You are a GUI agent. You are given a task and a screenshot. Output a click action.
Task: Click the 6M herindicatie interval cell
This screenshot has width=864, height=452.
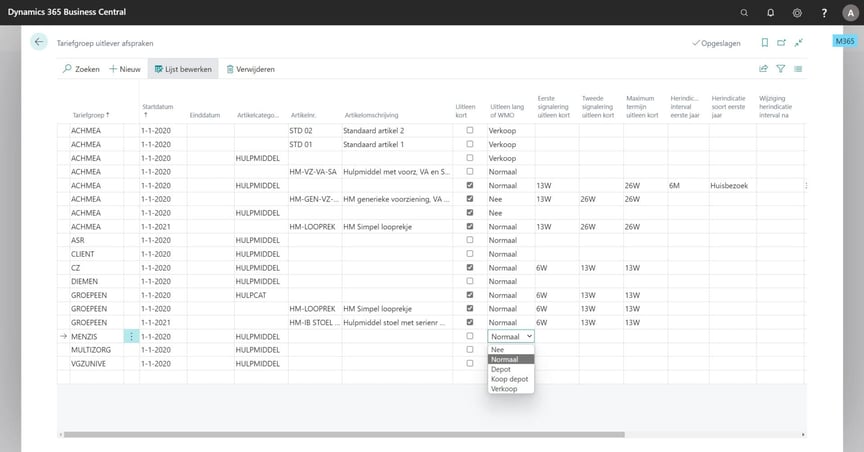(x=688, y=186)
